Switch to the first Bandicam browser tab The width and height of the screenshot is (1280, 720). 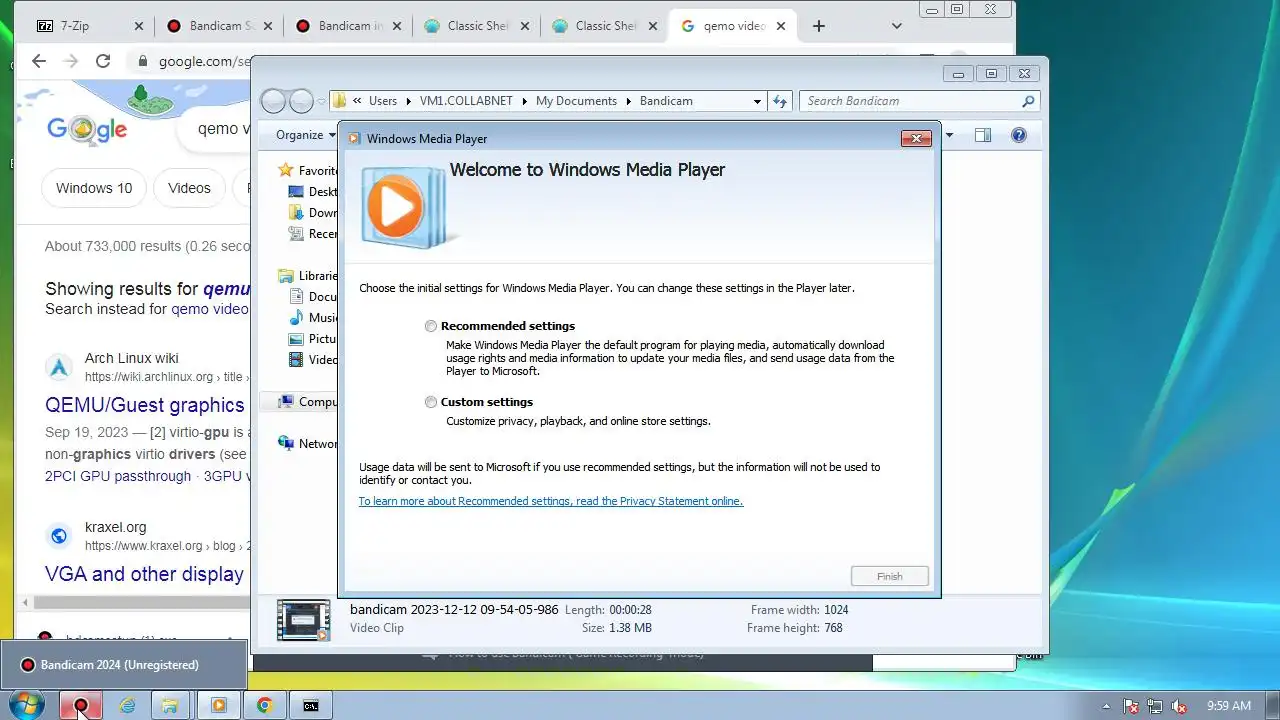(x=219, y=26)
